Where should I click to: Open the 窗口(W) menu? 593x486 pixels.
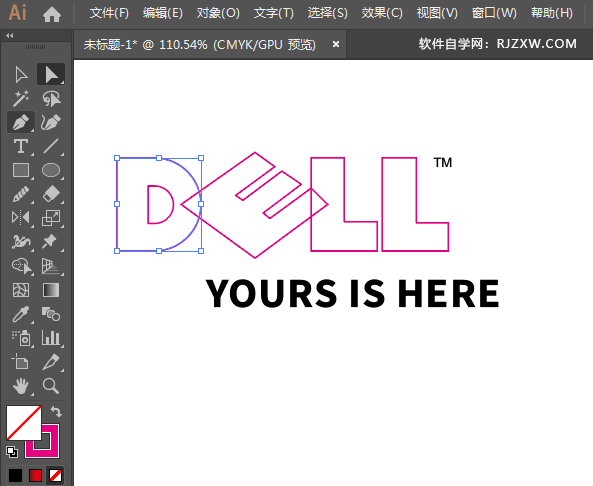494,13
